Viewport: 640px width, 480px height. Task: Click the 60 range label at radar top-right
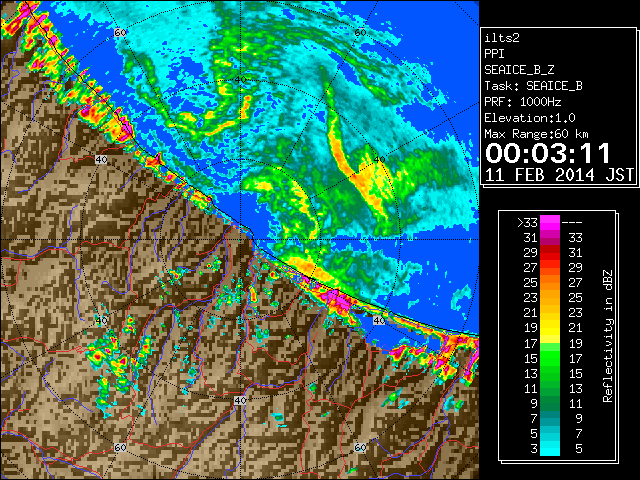tap(360, 33)
